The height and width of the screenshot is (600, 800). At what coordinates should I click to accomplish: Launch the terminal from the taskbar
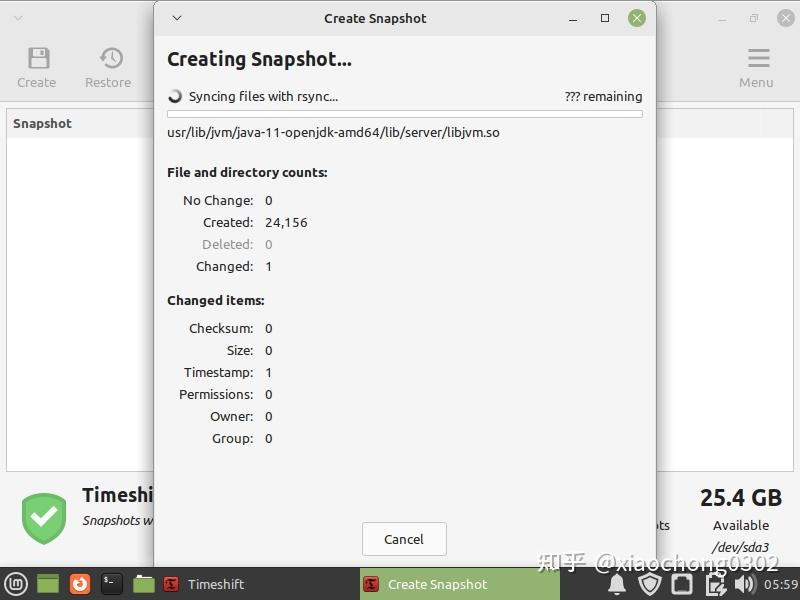click(110, 584)
